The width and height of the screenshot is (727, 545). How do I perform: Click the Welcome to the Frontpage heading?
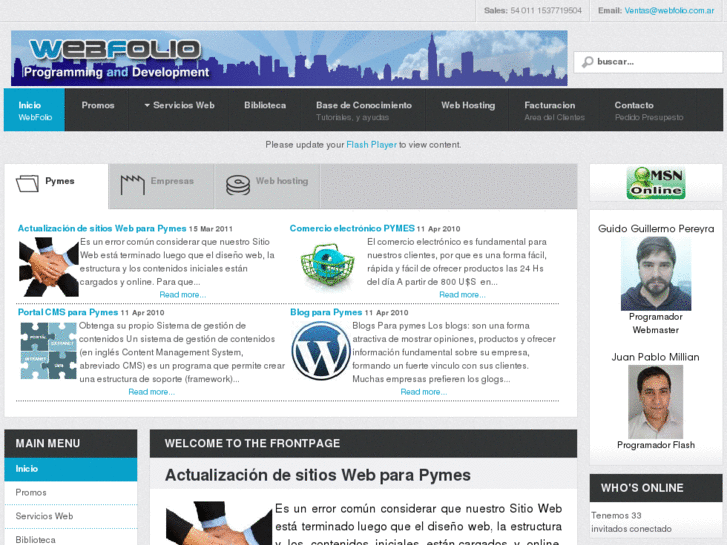[252, 443]
